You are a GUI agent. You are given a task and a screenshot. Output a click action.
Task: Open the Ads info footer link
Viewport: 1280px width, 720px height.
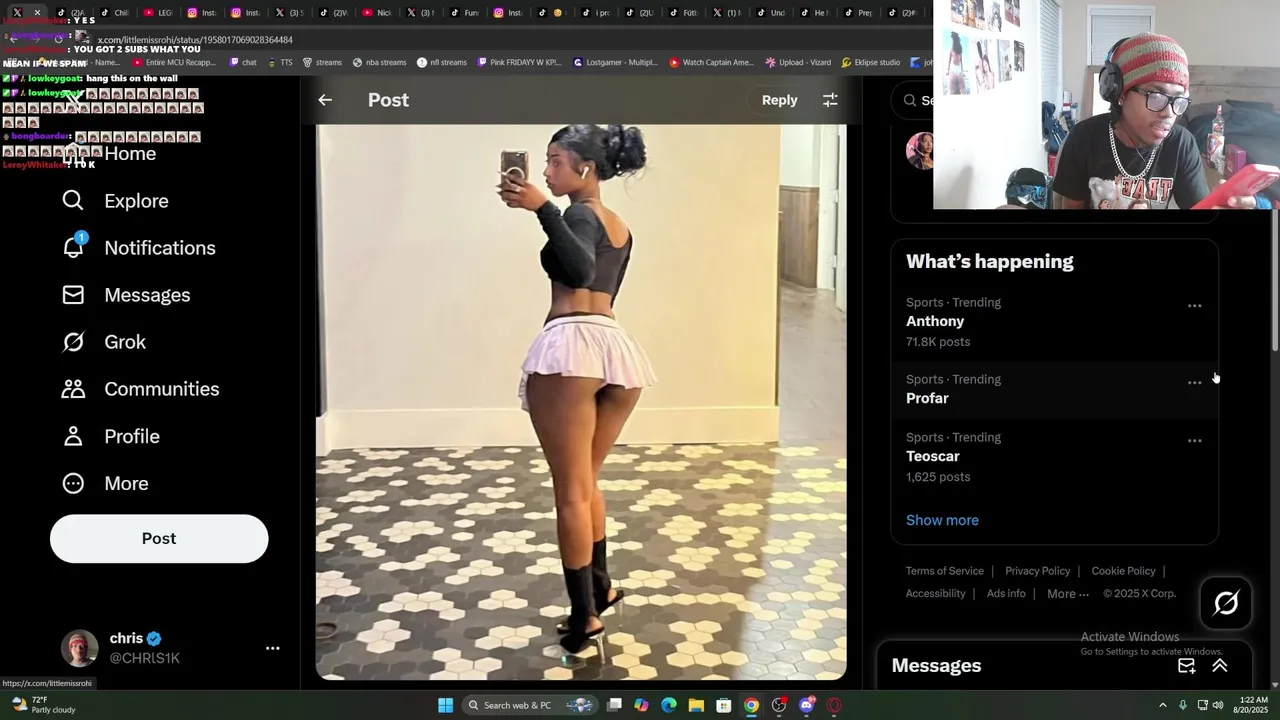(x=1006, y=594)
